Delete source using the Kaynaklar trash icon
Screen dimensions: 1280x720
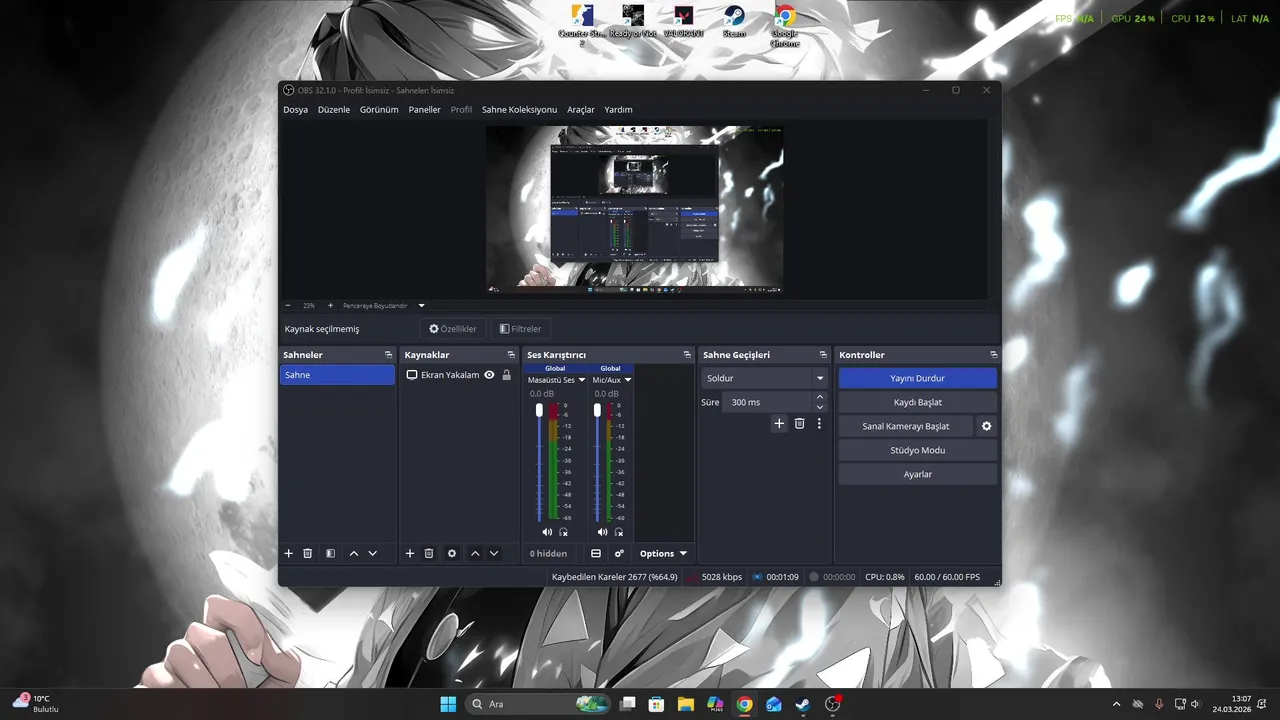coord(429,553)
